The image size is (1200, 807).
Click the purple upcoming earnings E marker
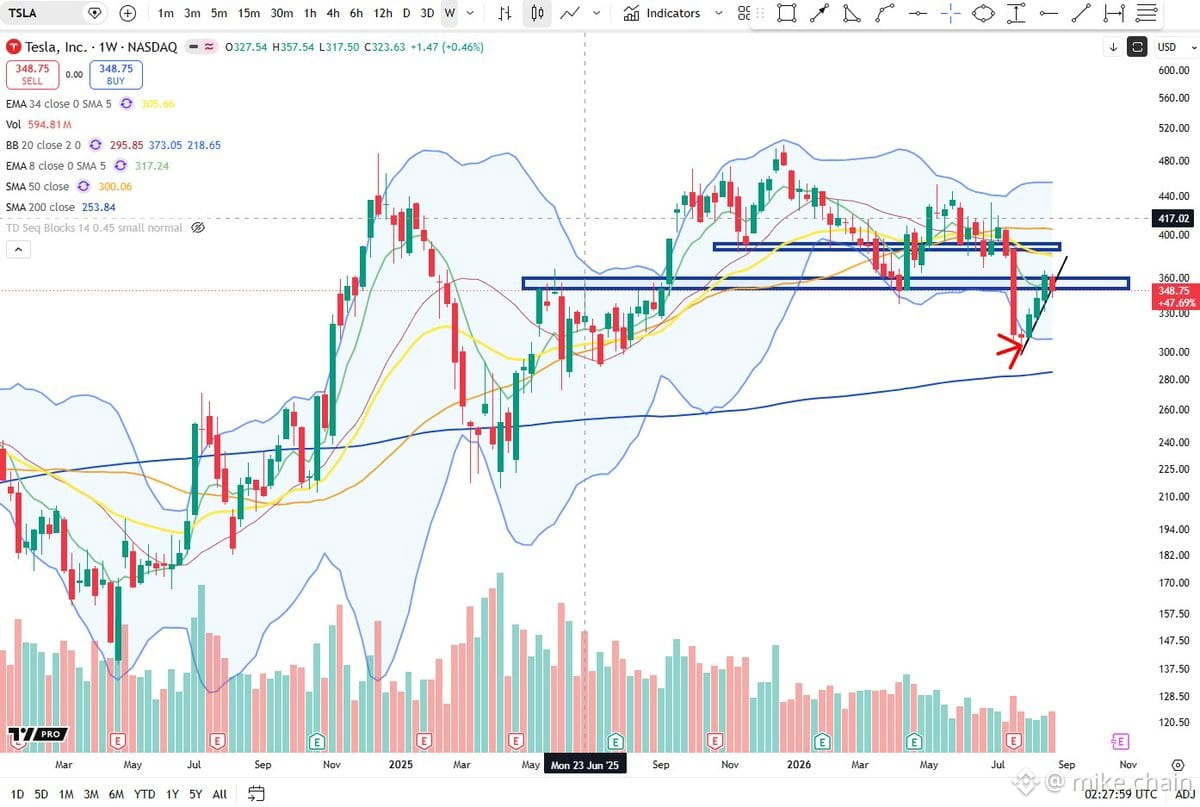click(x=1120, y=741)
